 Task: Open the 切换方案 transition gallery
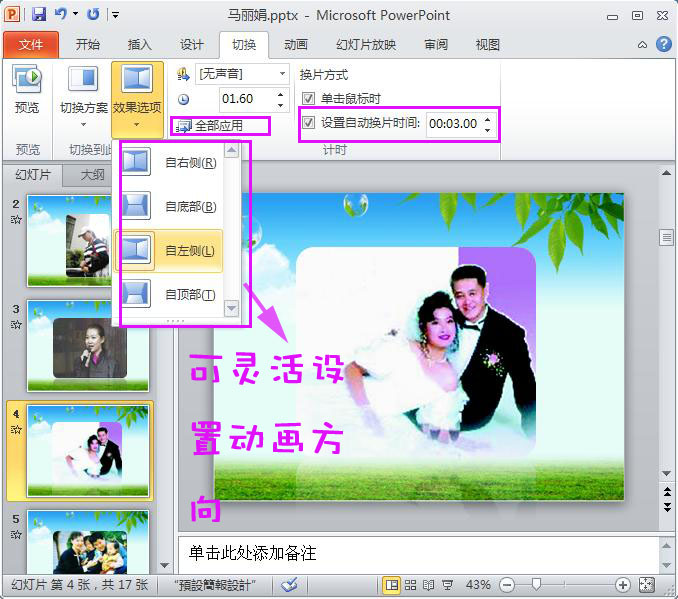click(x=83, y=97)
